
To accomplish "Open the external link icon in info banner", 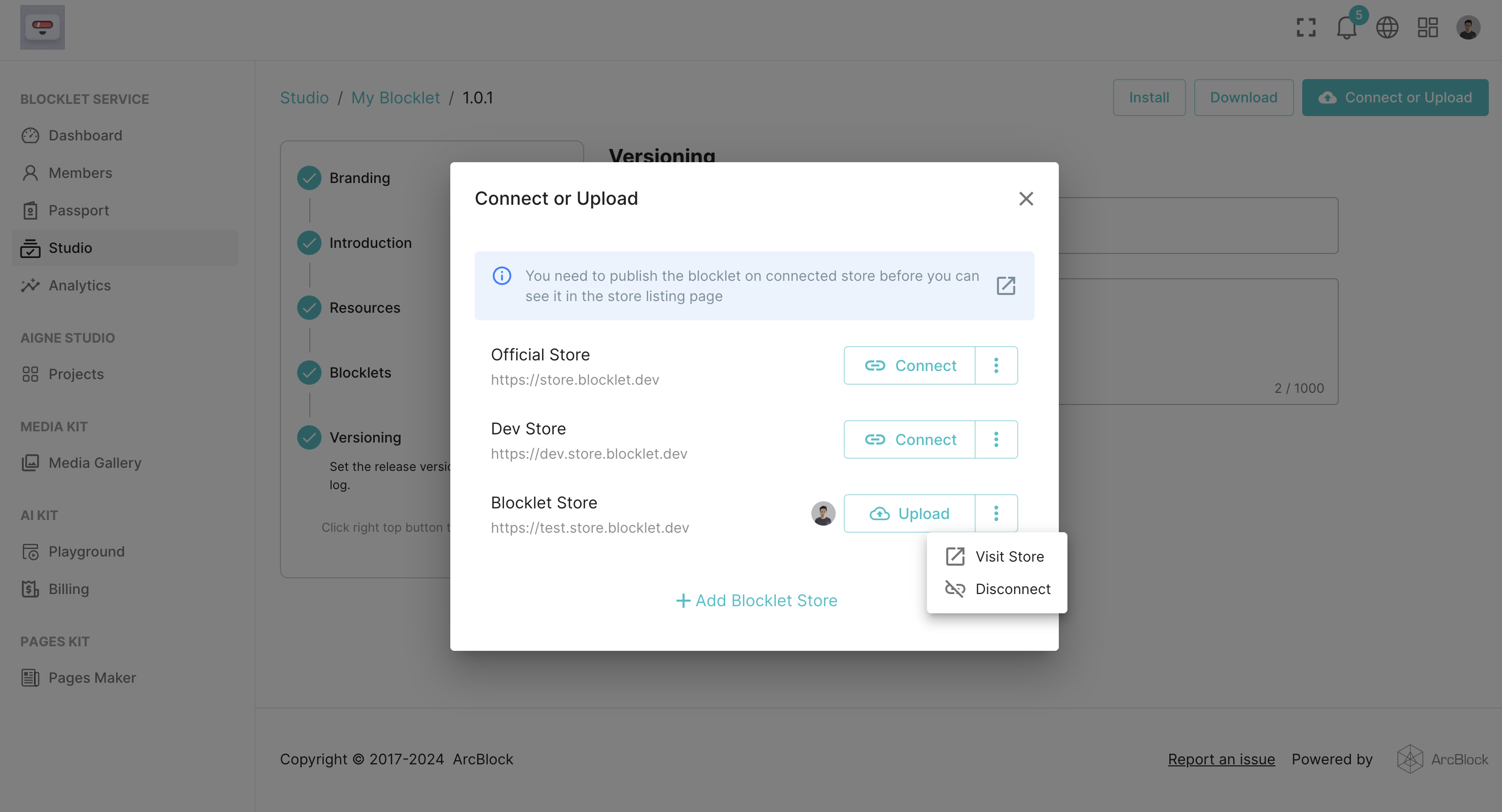I will point(1006,286).
